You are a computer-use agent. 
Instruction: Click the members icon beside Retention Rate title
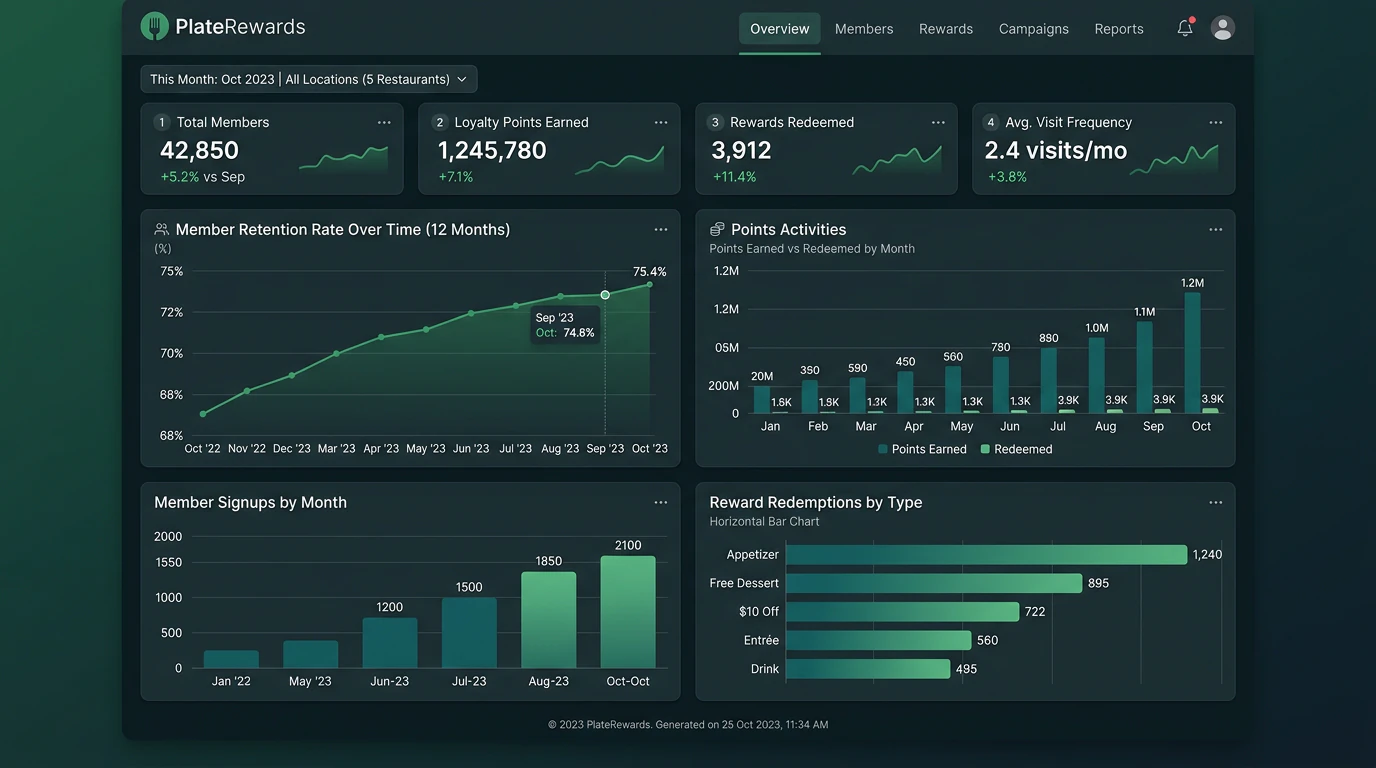(x=162, y=229)
